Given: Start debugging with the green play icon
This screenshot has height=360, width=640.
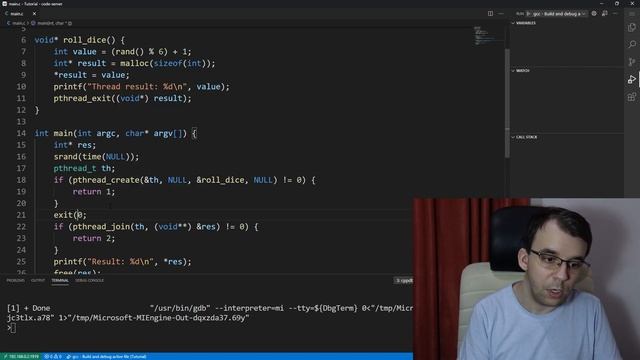Looking at the screenshot, I should pyautogui.click(x=529, y=13).
